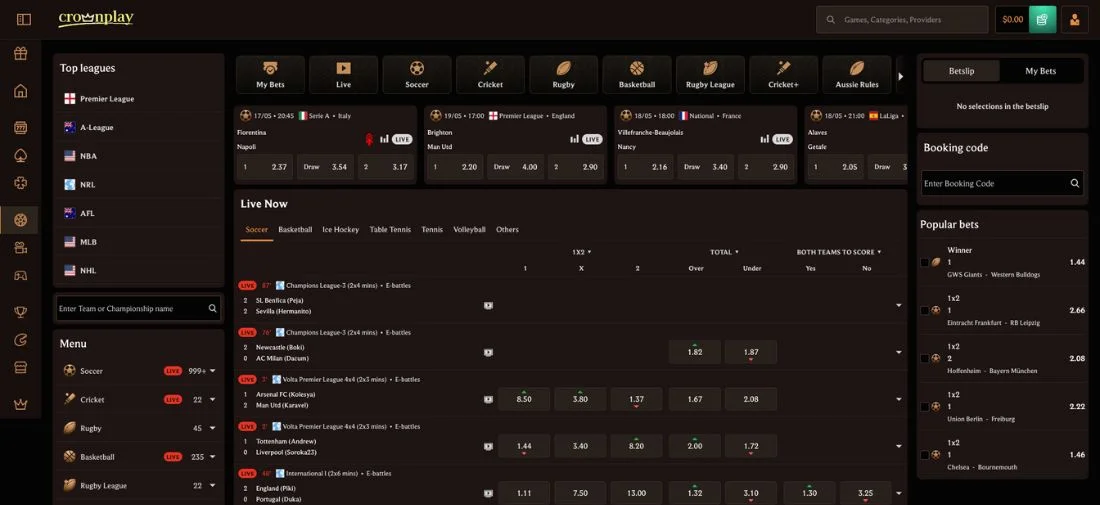Screen dimensions: 1100x505
Task: Expand the Cricket menu dropdown arrow
Action: pos(213,400)
